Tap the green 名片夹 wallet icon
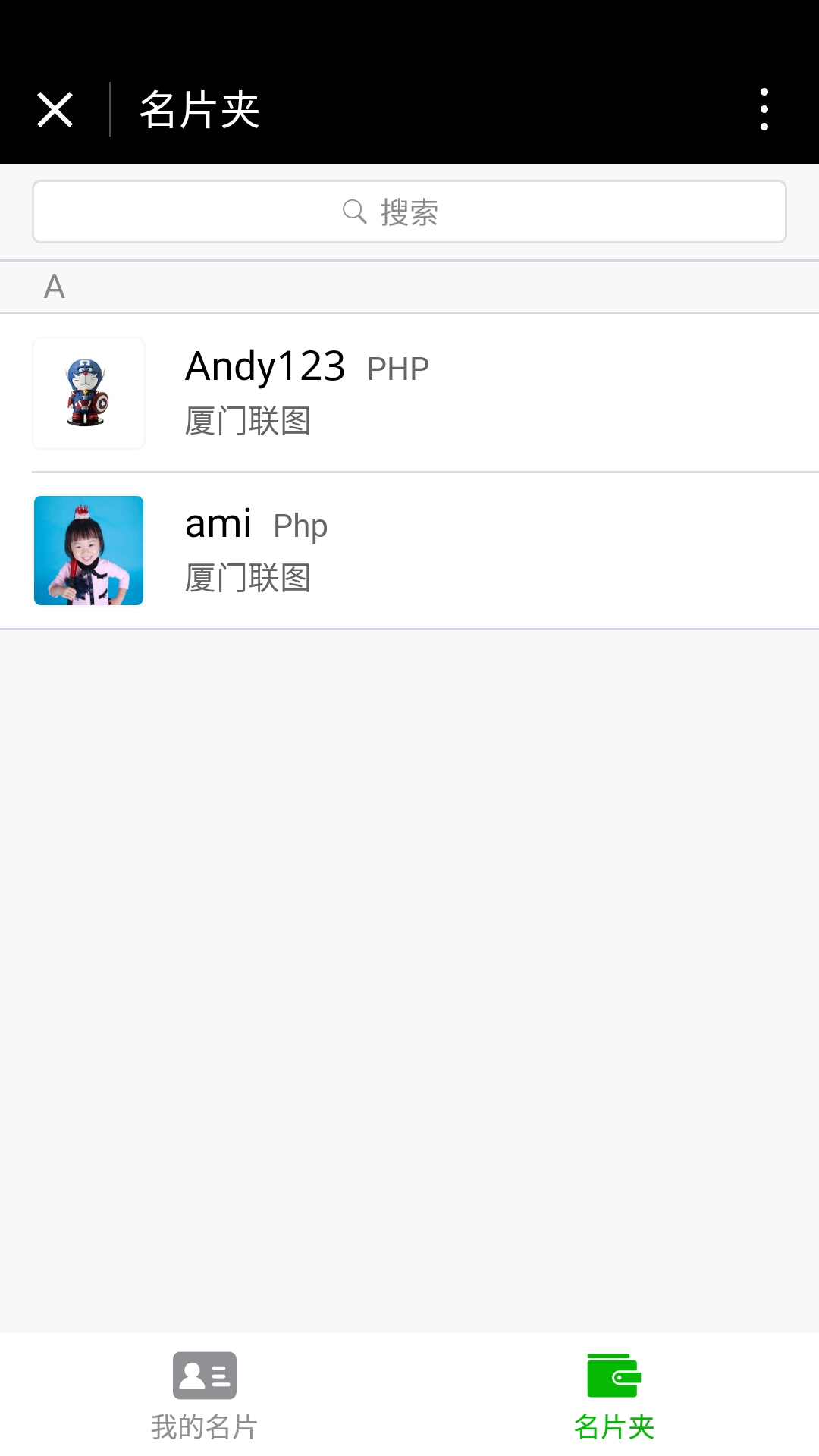The height and width of the screenshot is (1456, 819). [614, 1376]
